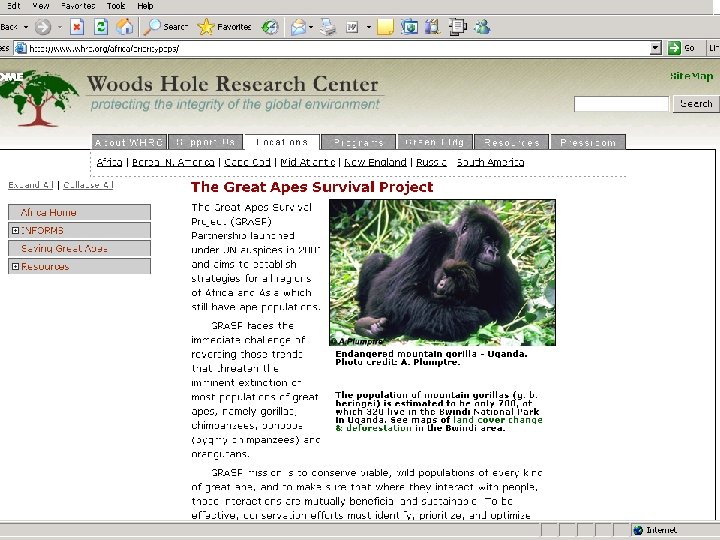Open the Favorites star button
The image size is (720, 540).
click(224, 26)
